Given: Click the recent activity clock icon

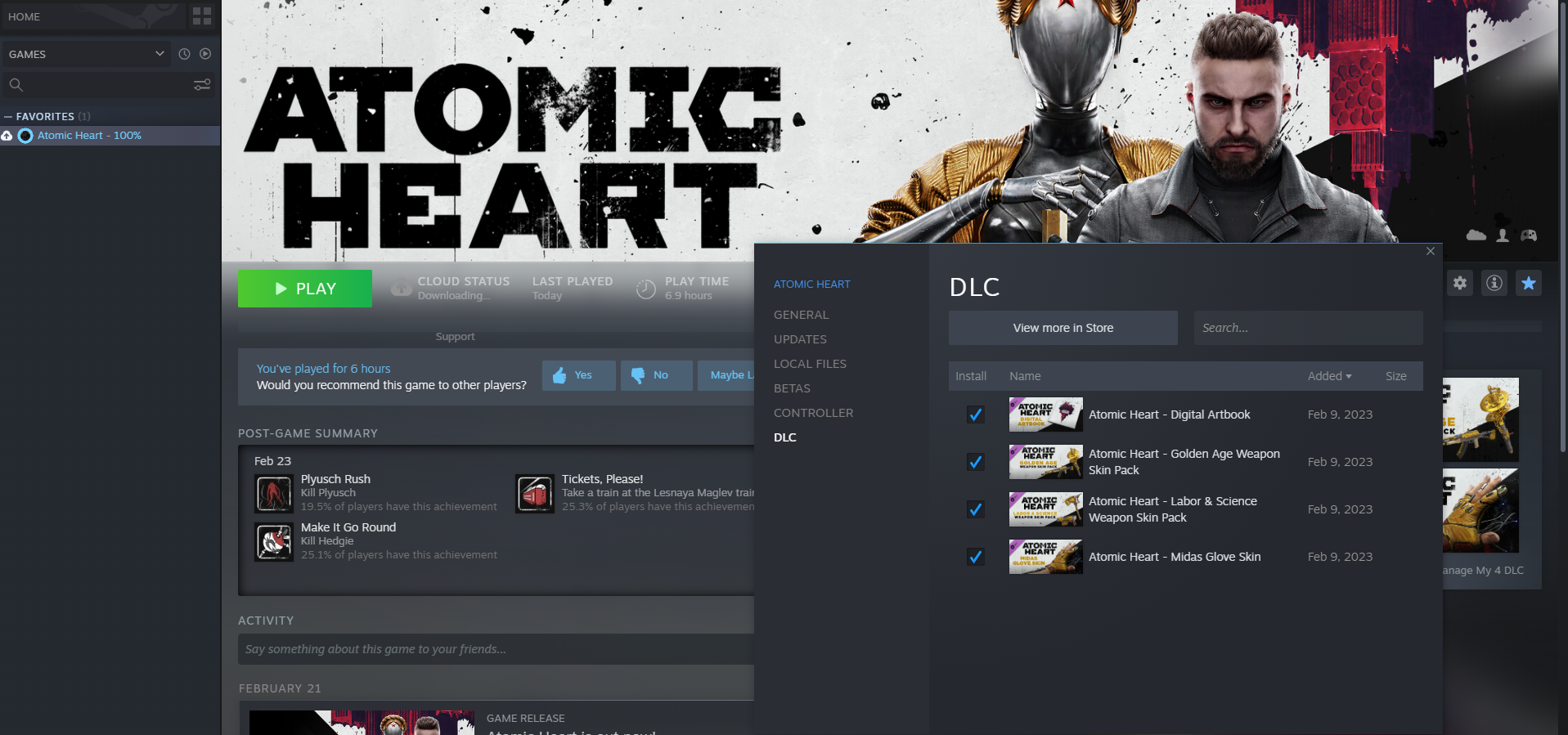Looking at the screenshot, I should point(184,54).
